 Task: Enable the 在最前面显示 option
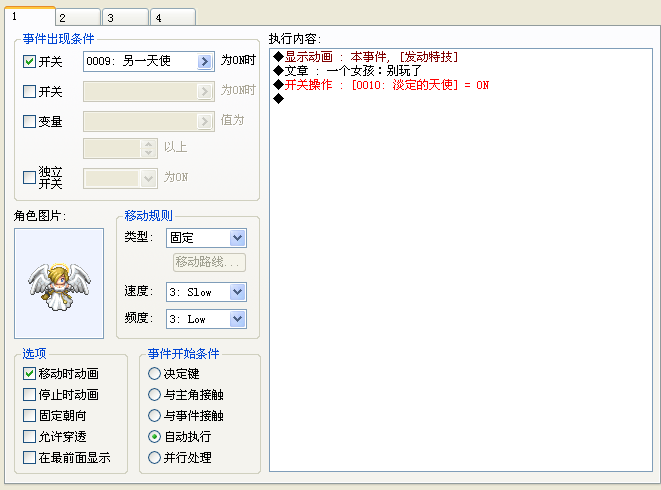coord(29,458)
